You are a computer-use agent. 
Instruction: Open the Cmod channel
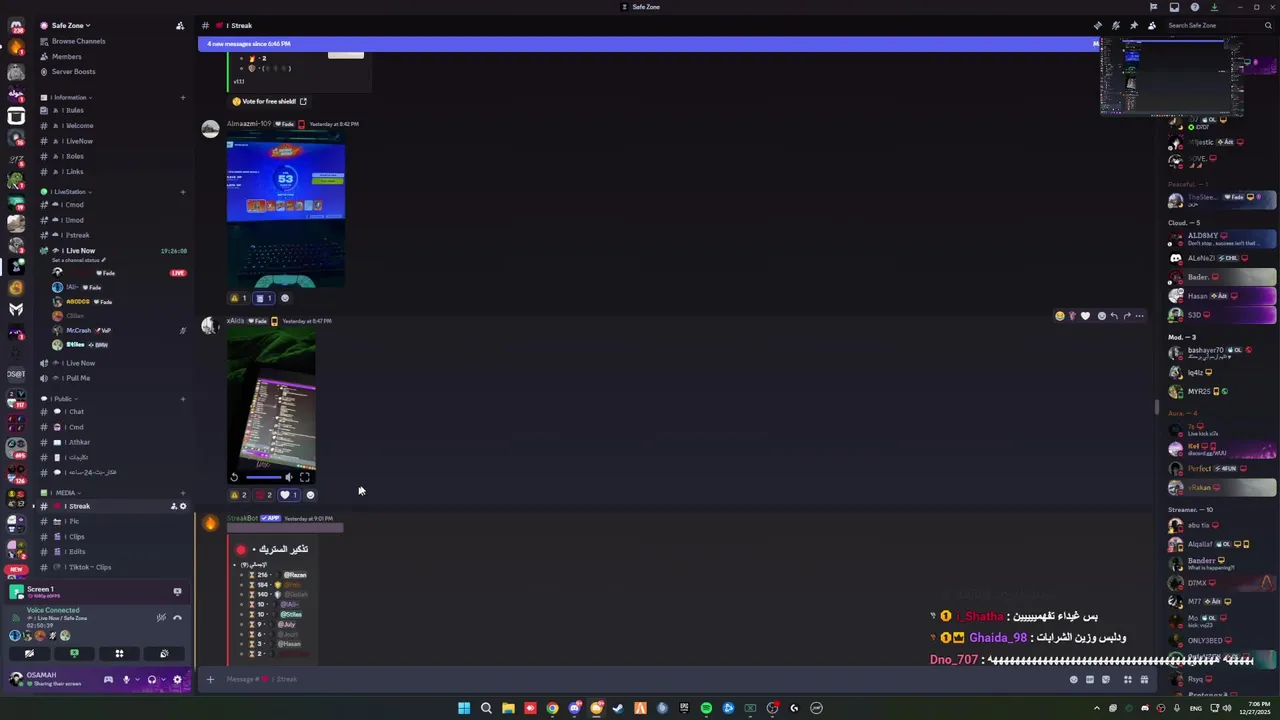point(74,205)
